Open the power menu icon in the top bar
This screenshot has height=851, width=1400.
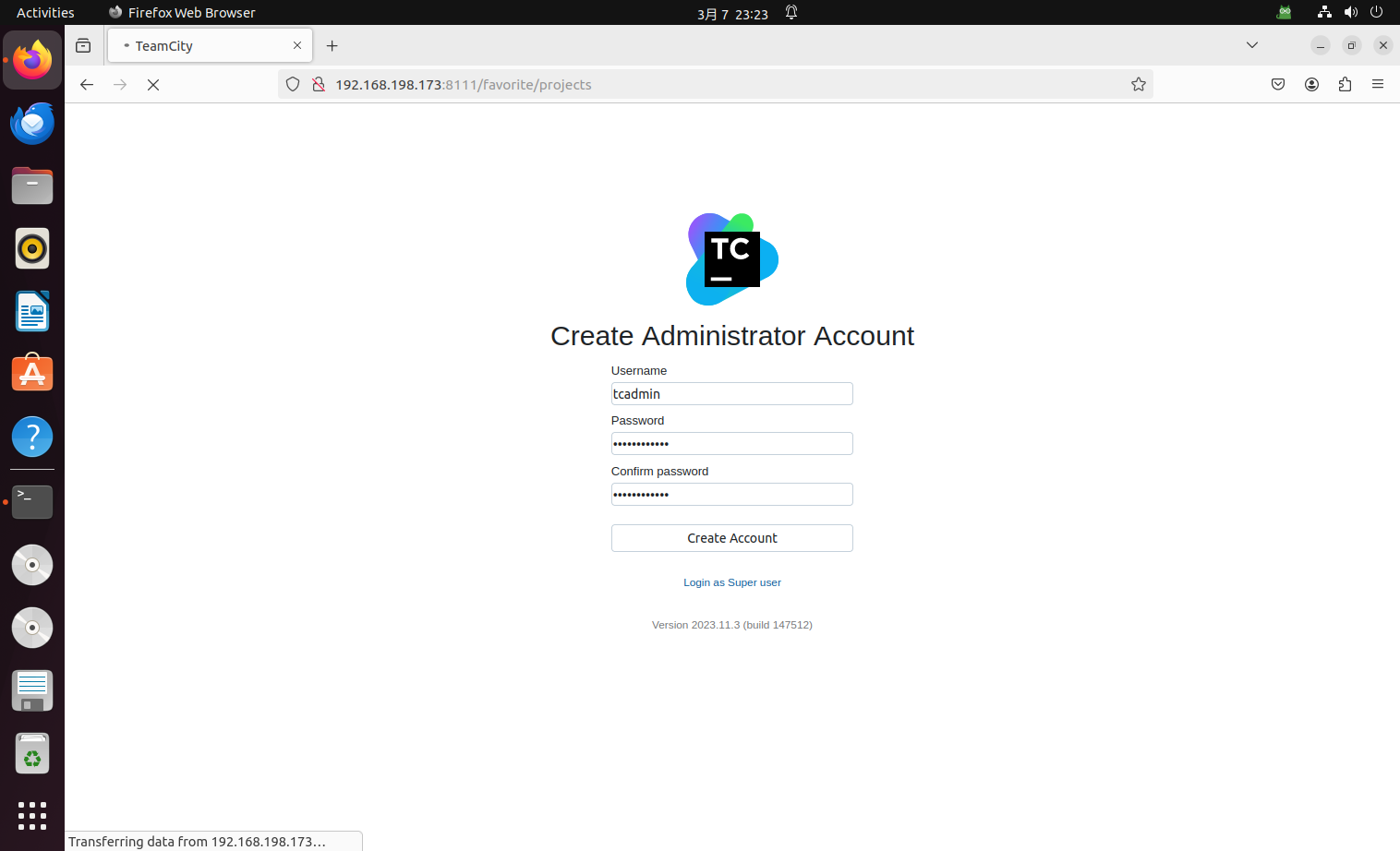(1376, 12)
